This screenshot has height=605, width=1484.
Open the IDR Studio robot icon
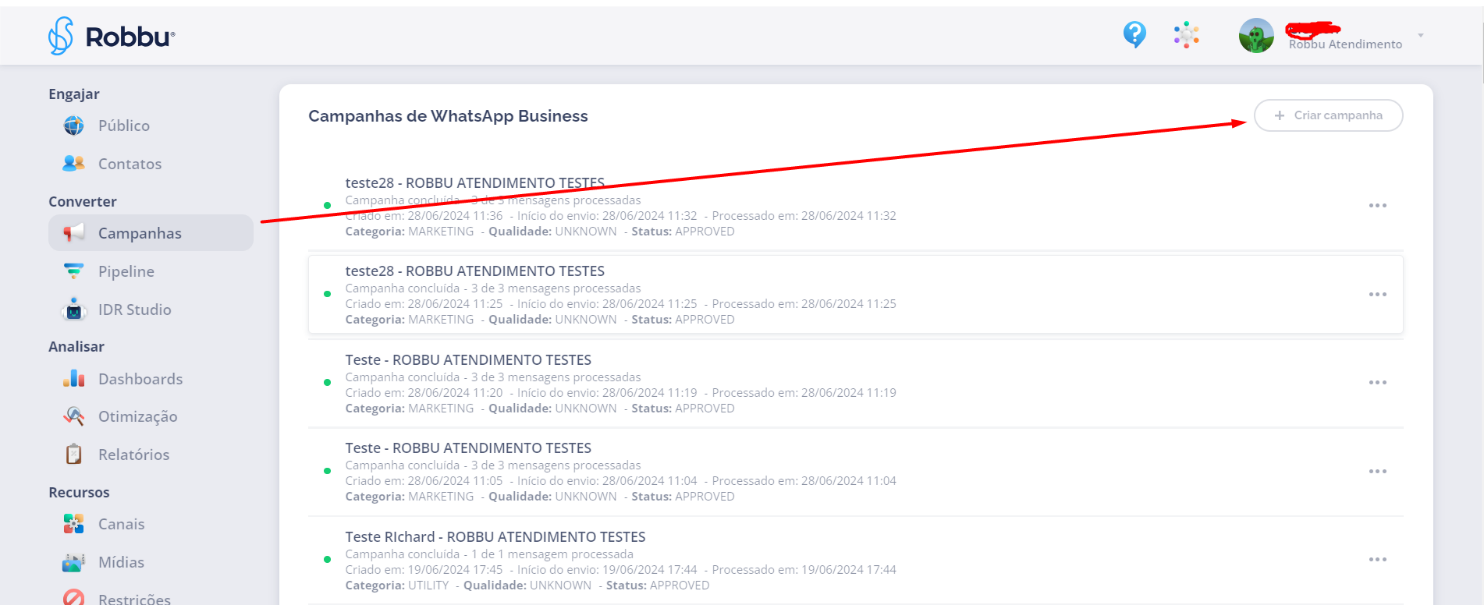74,310
